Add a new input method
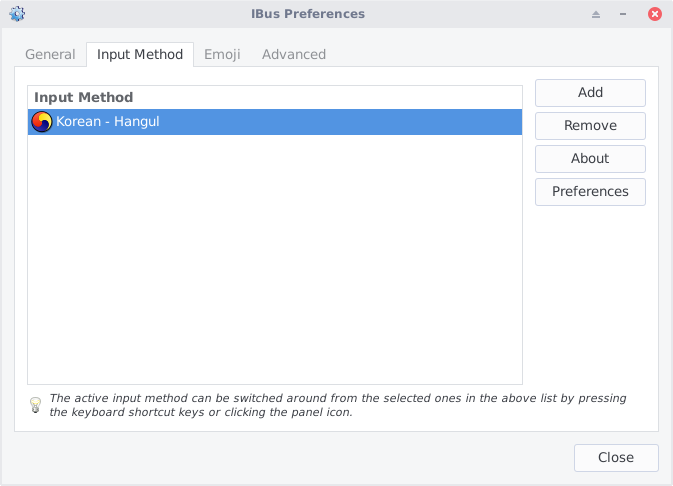673x486 pixels. pos(590,93)
